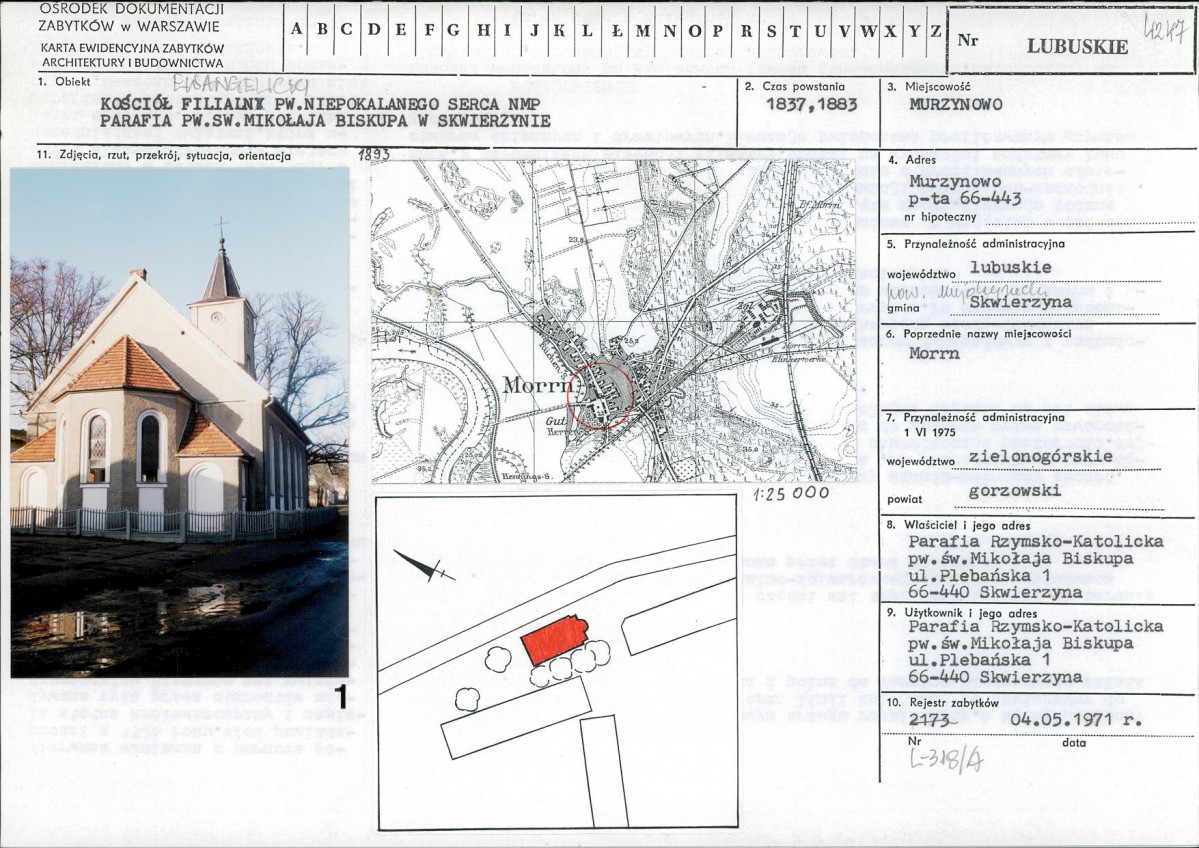1199x848 pixels.
Task: Click the letter A index box
Action: 297,31
